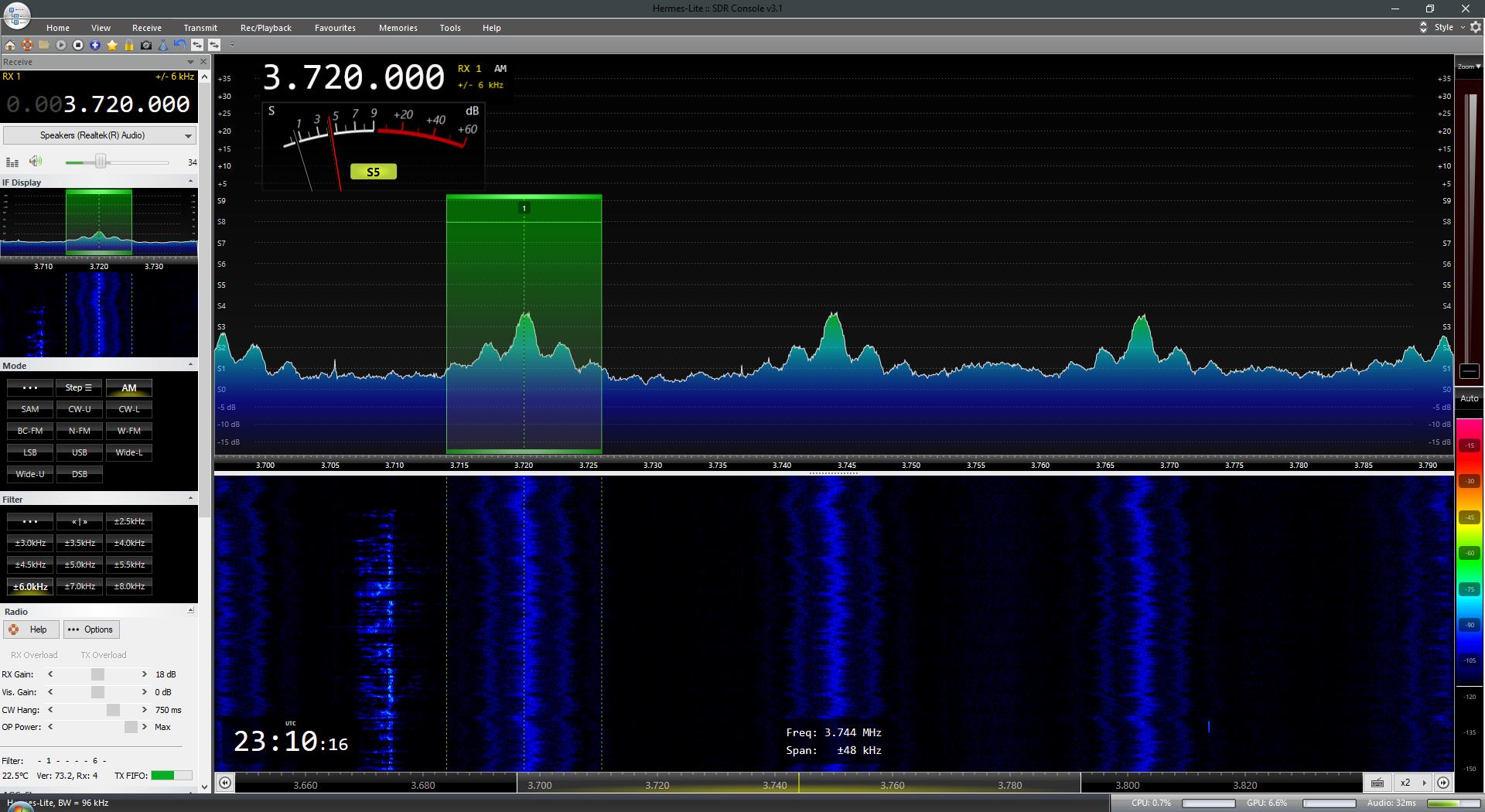Viewport: 1485px width, 812px height.
Task: Click the home icon in the quick toolbar
Action: [x=10, y=45]
